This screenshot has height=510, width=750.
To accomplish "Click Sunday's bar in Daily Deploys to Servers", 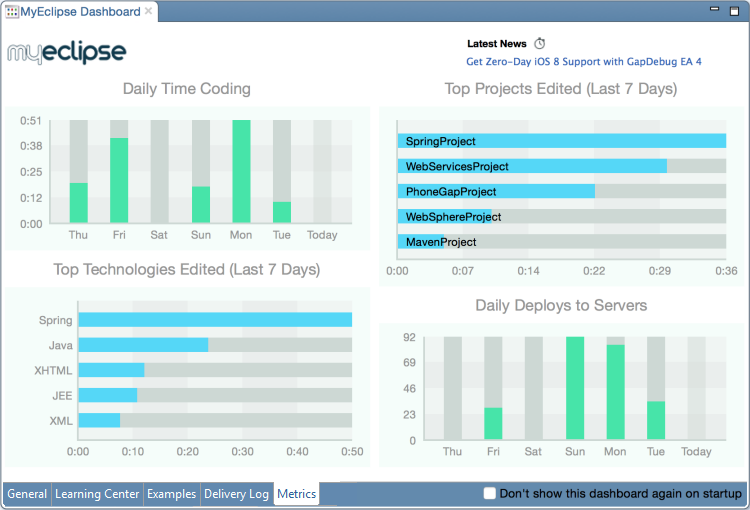I will (x=575, y=388).
